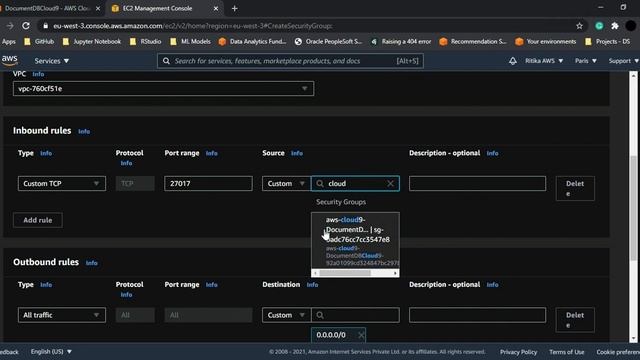Open the browser profile avatar icon

[631, 26]
